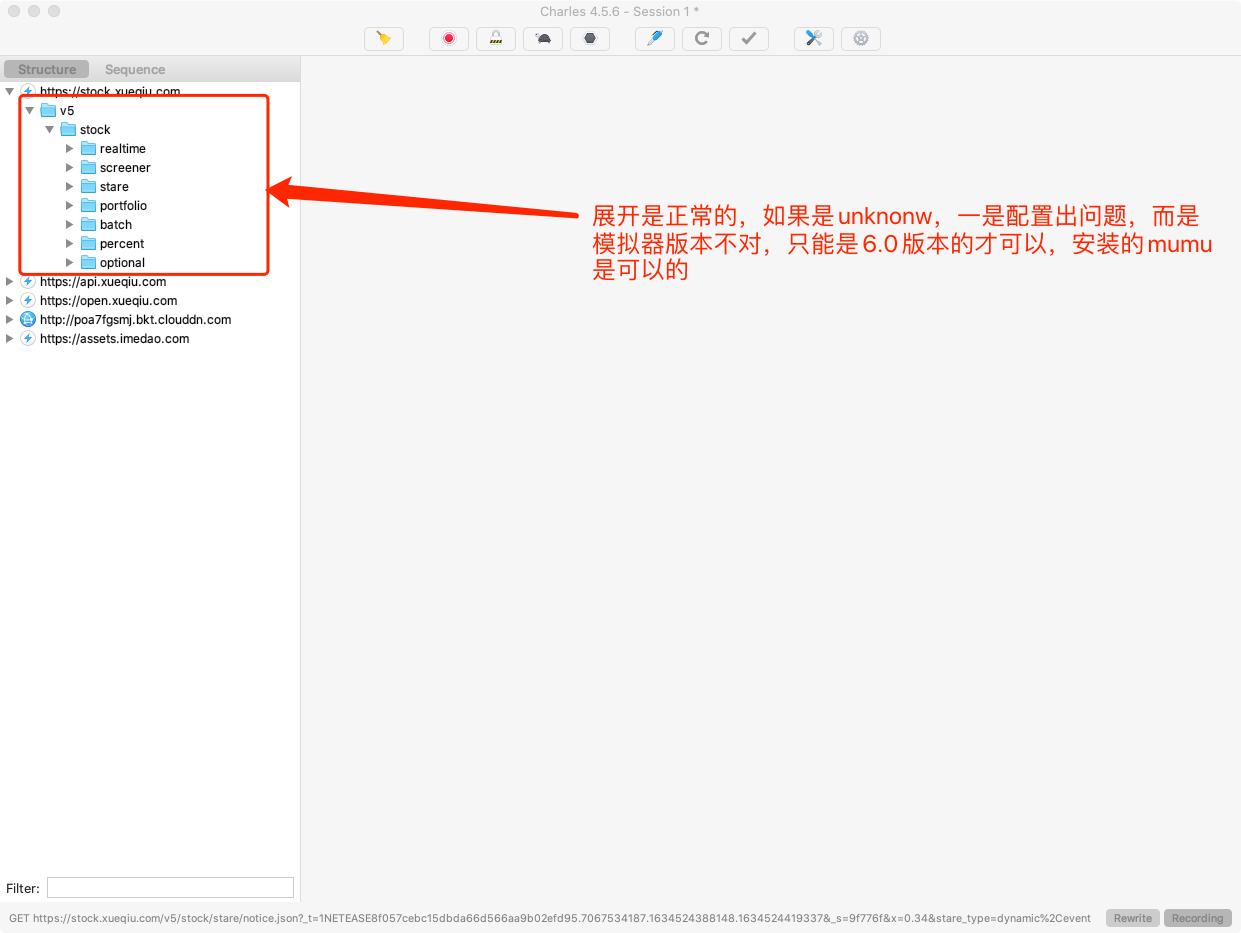Expand the optional folder

pos(70,262)
